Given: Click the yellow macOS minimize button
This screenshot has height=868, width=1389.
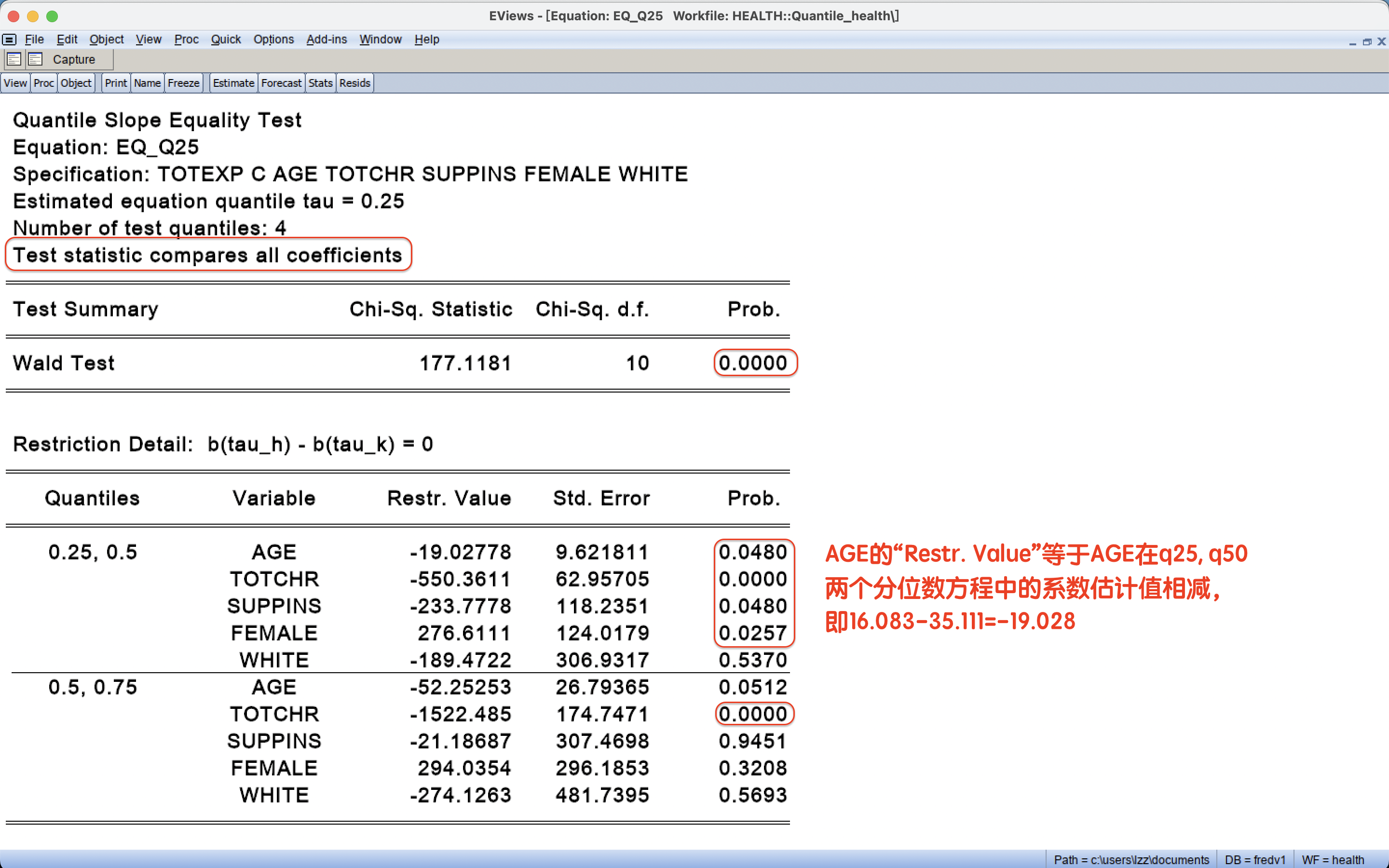Looking at the screenshot, I should pos(33,16).
